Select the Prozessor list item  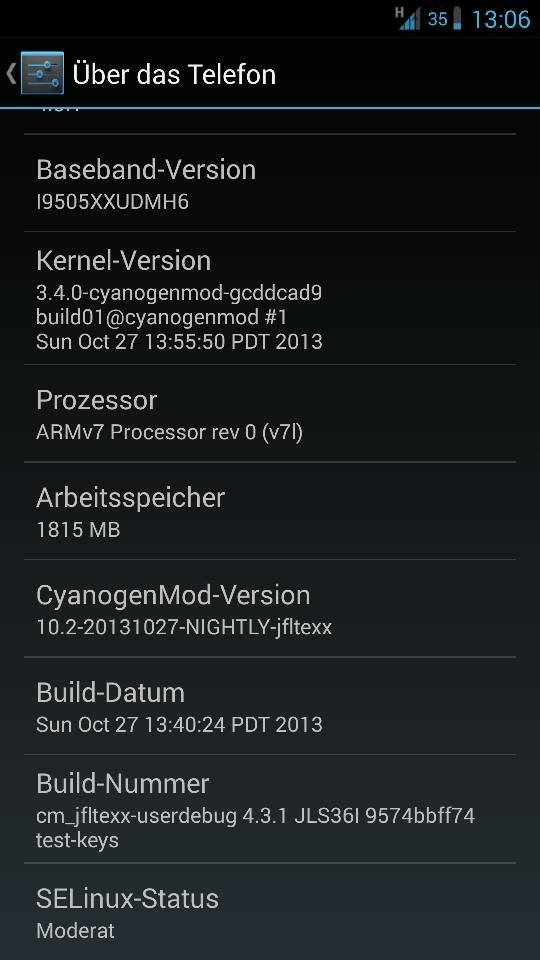tap(270, 413)
